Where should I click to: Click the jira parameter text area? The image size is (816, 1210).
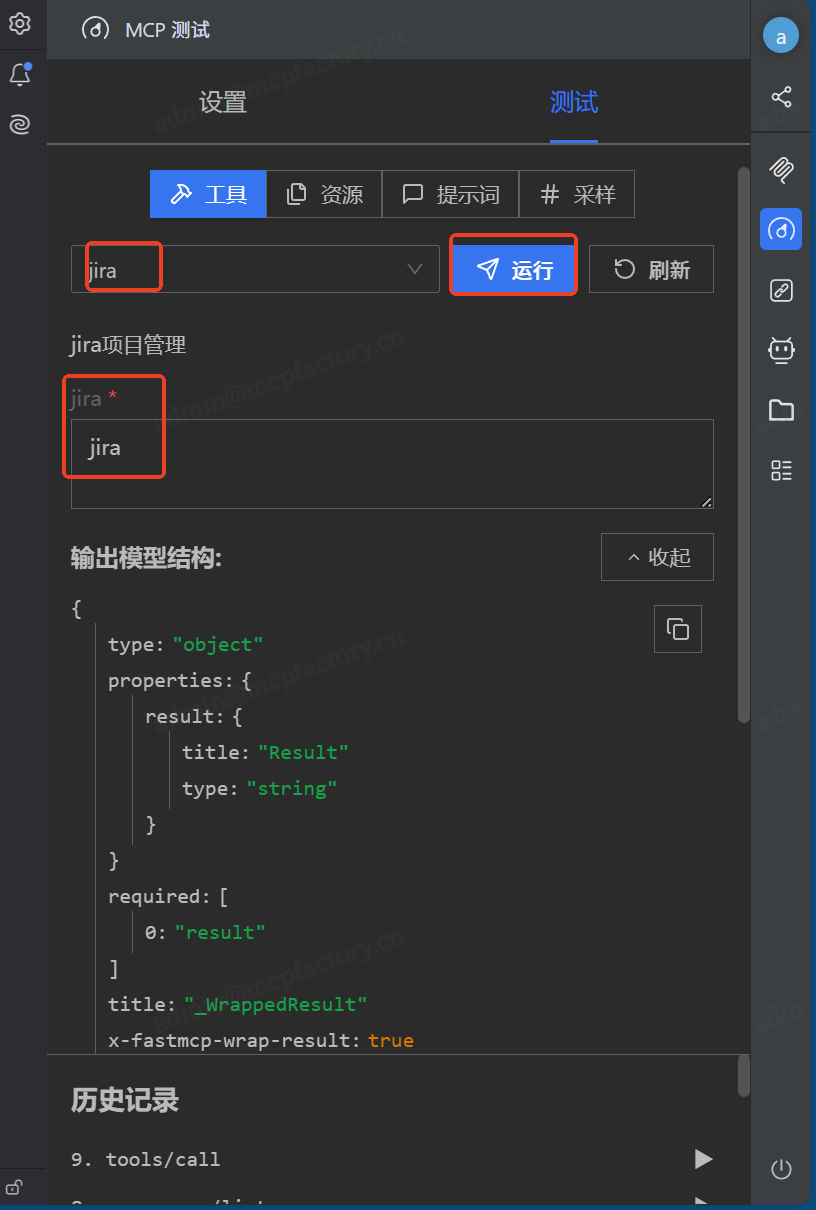(x=392, y=464)
